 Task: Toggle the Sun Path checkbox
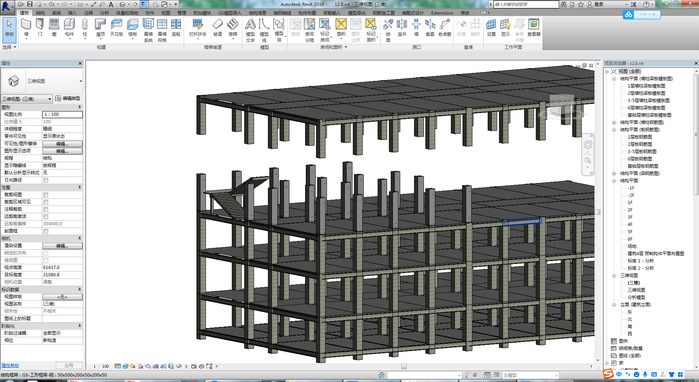(x=45, y=180)
